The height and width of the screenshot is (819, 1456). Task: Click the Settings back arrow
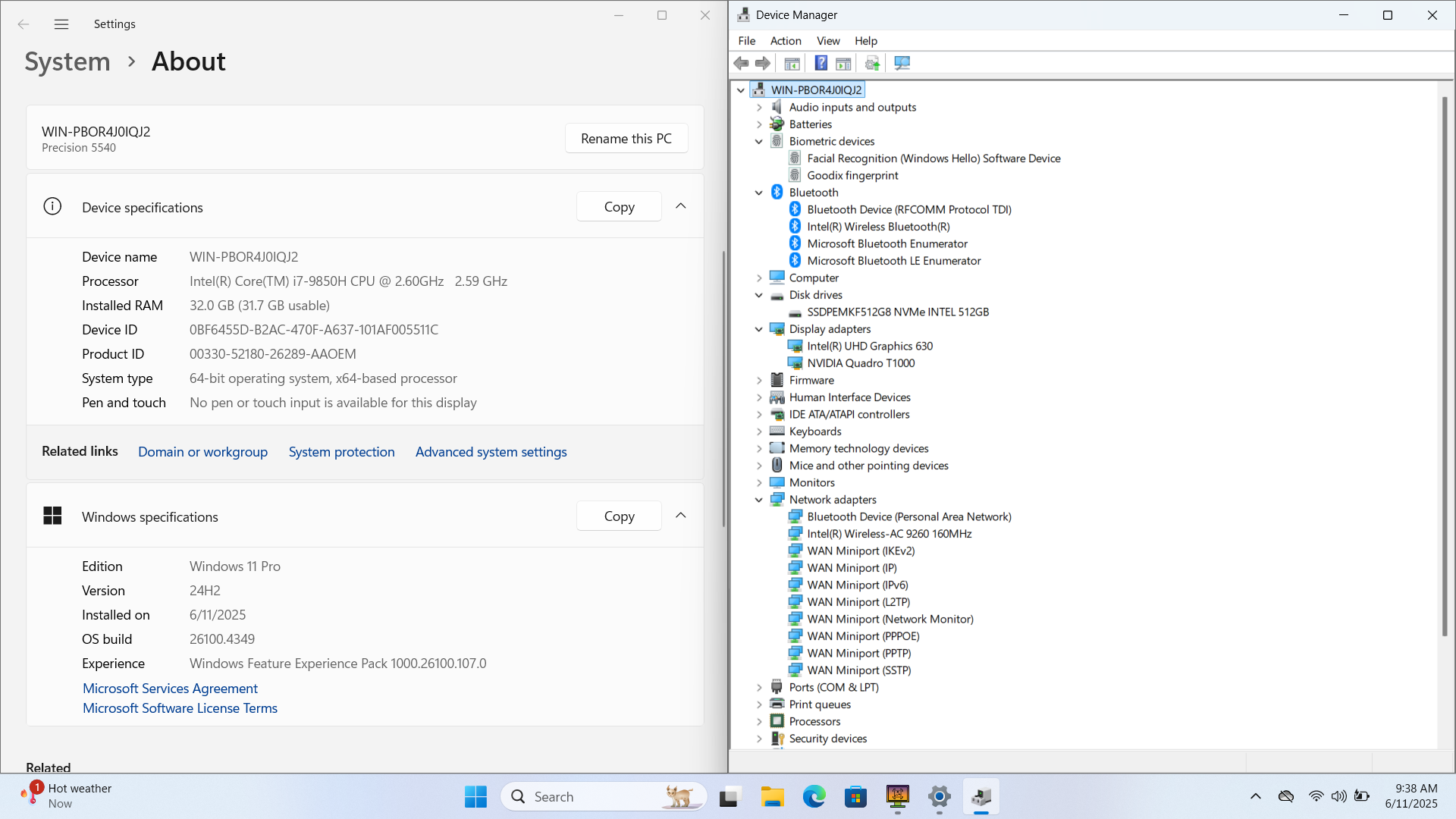(x=24, y=24)
